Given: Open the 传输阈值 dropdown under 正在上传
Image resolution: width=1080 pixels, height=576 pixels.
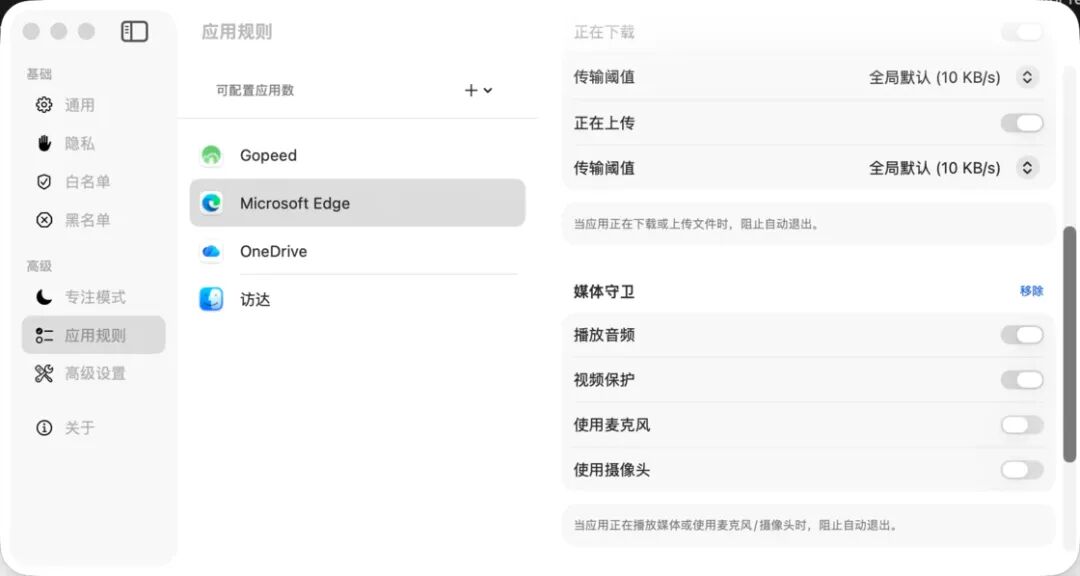Looking at the screenshot, I should pos(1027,168).
